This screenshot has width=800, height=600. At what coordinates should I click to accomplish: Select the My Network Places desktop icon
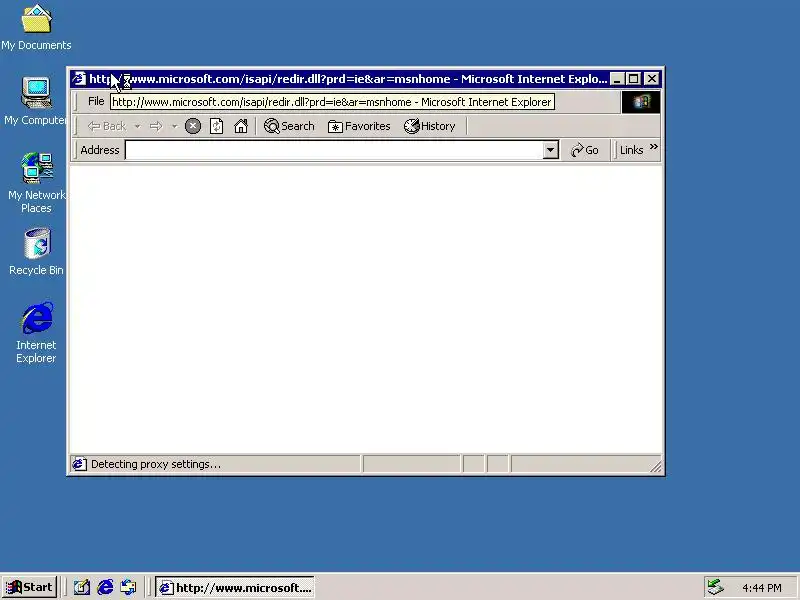pos(36,183)
